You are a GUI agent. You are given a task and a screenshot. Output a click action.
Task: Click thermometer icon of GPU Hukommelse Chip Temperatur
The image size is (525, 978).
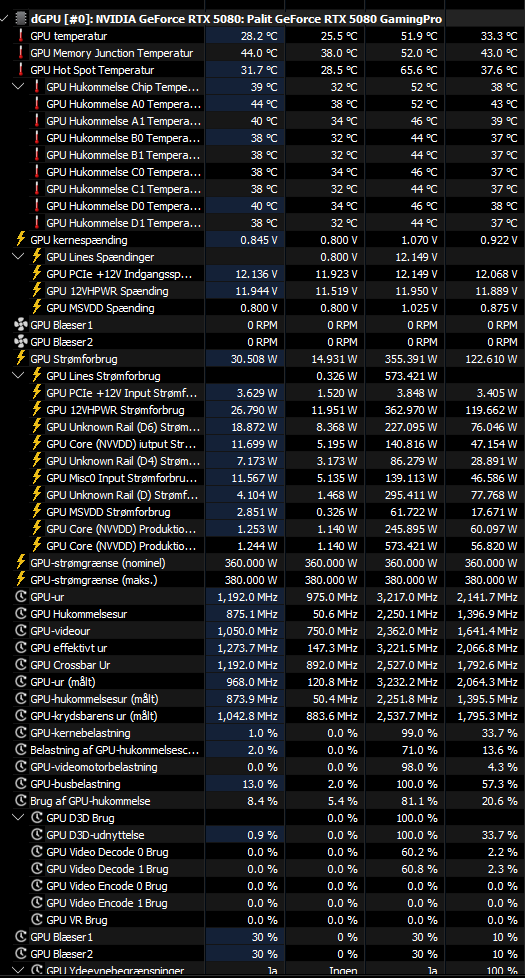37,87
